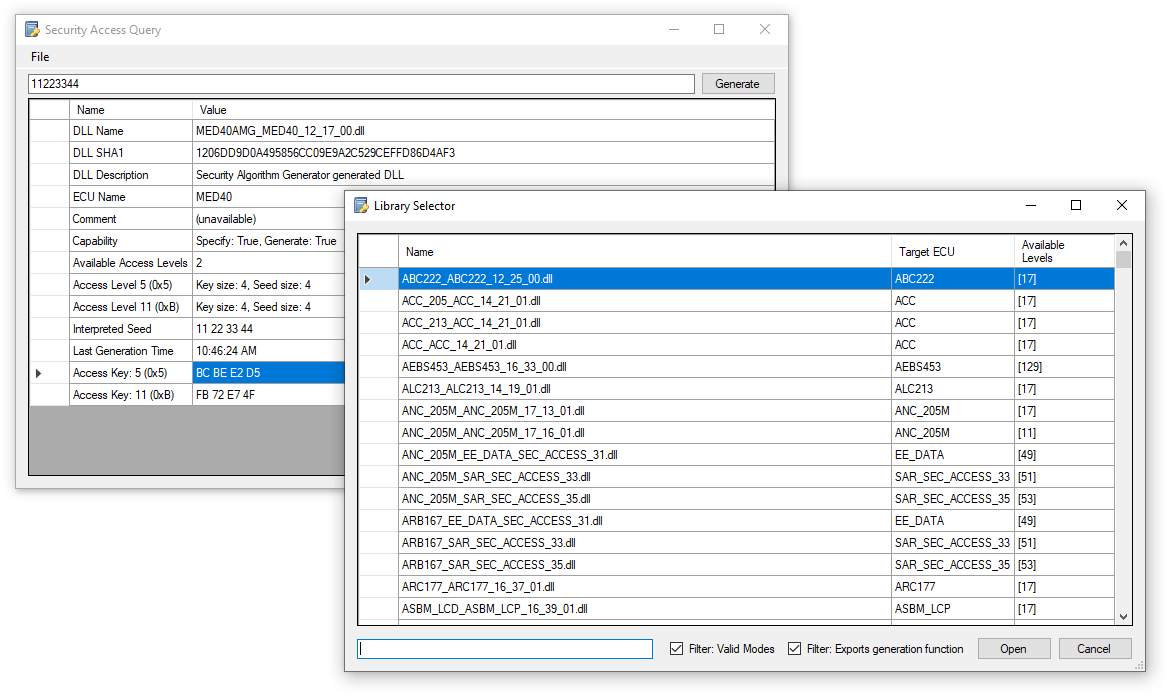1167x698 pixels.
Task: Enable the Filter: Valid Modes checkbox
Action: coord(678,648)
